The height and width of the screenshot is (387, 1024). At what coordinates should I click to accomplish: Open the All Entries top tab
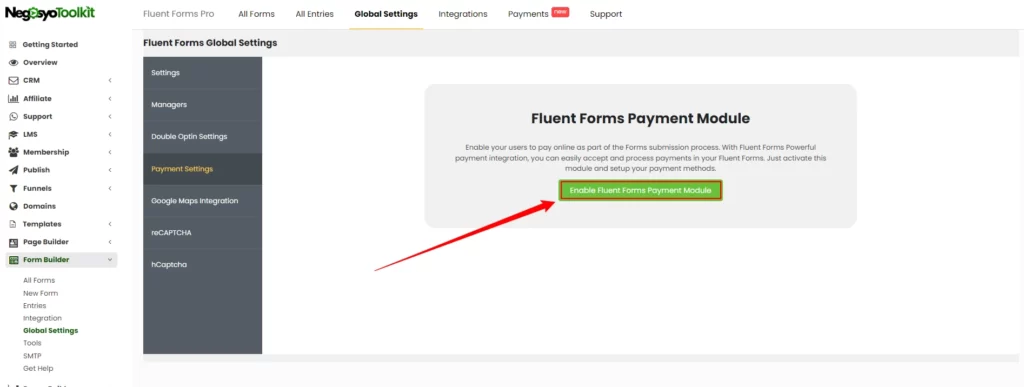click(314, 14)
